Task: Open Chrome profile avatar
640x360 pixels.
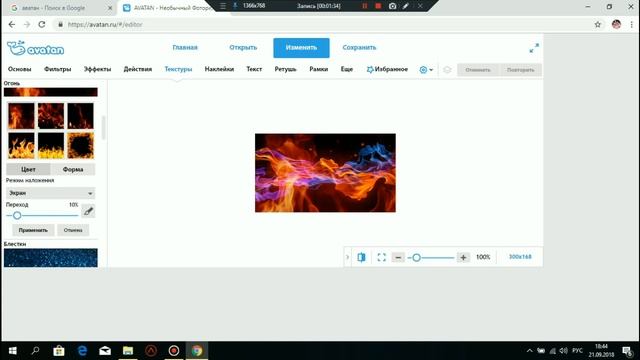Action: pyautogui.click(x=616, y=24)
